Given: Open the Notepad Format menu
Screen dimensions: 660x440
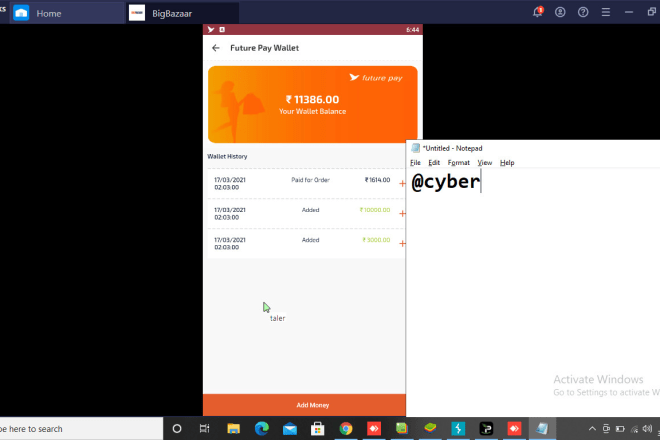Looking at the screenshot, I should [458, 162].
